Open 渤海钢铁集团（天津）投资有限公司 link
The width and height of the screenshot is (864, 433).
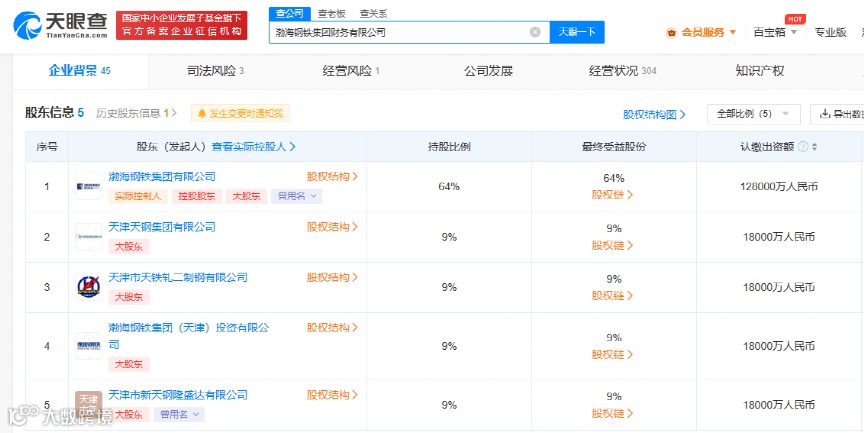point(188,336)
